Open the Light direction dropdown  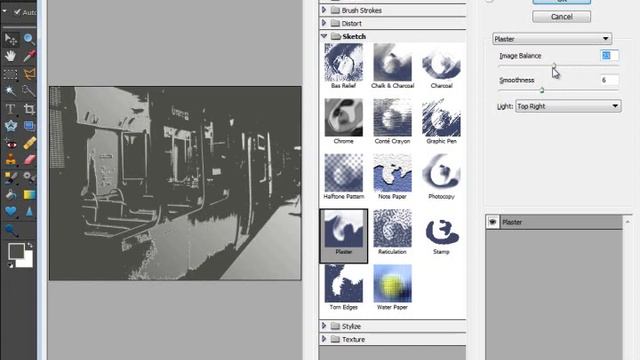pyautogui.click(x=568, y=106)
